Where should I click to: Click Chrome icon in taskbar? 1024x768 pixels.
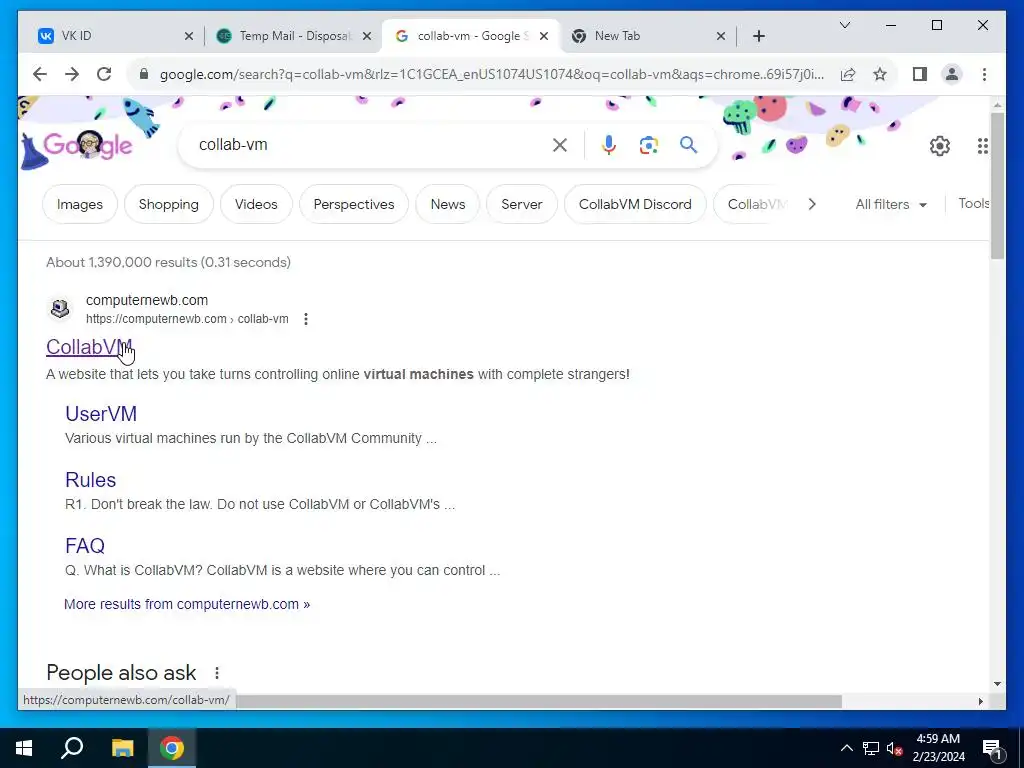(172, 748)
